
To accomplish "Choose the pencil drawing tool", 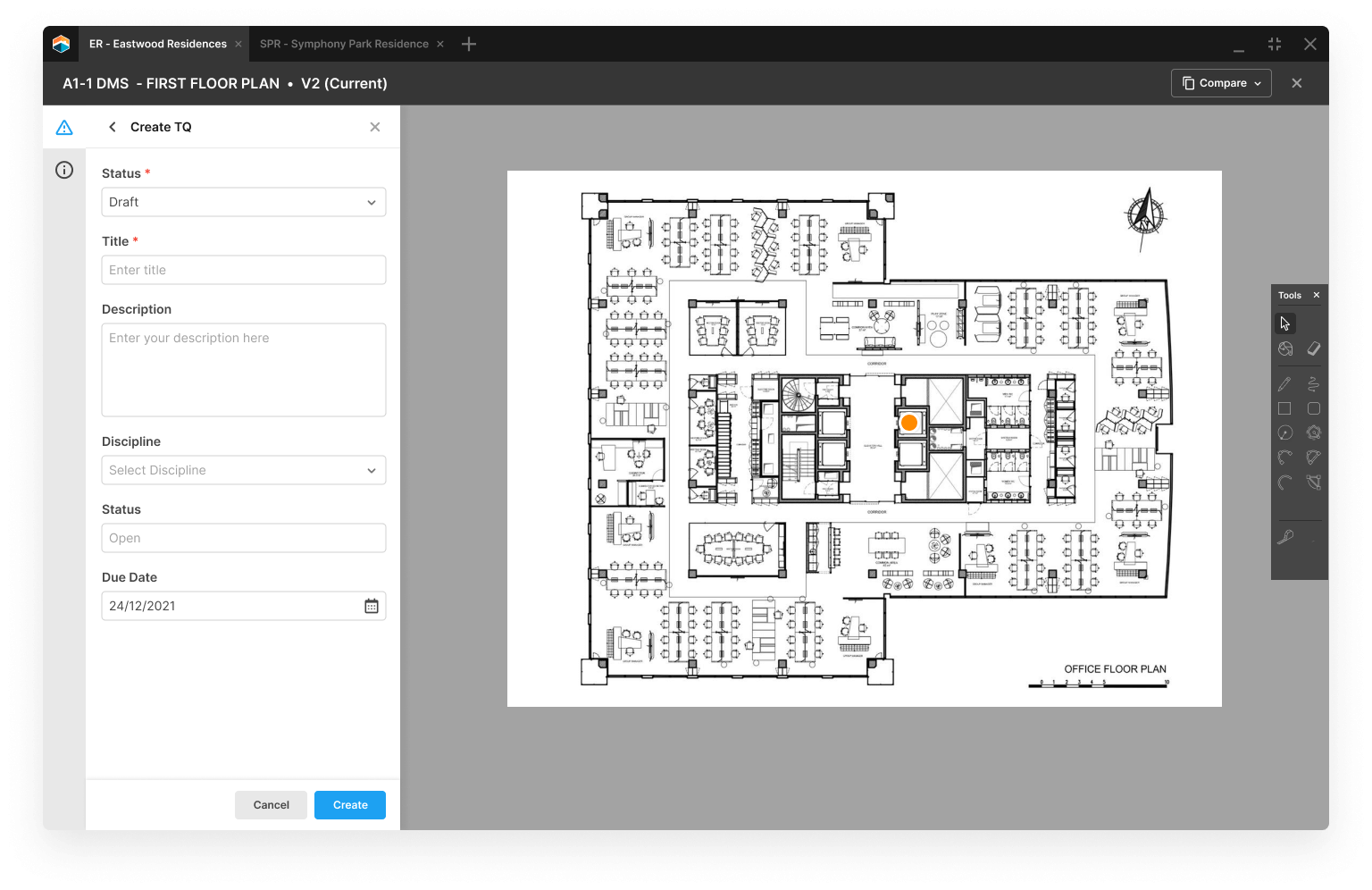I will [x=1284, y=384].
